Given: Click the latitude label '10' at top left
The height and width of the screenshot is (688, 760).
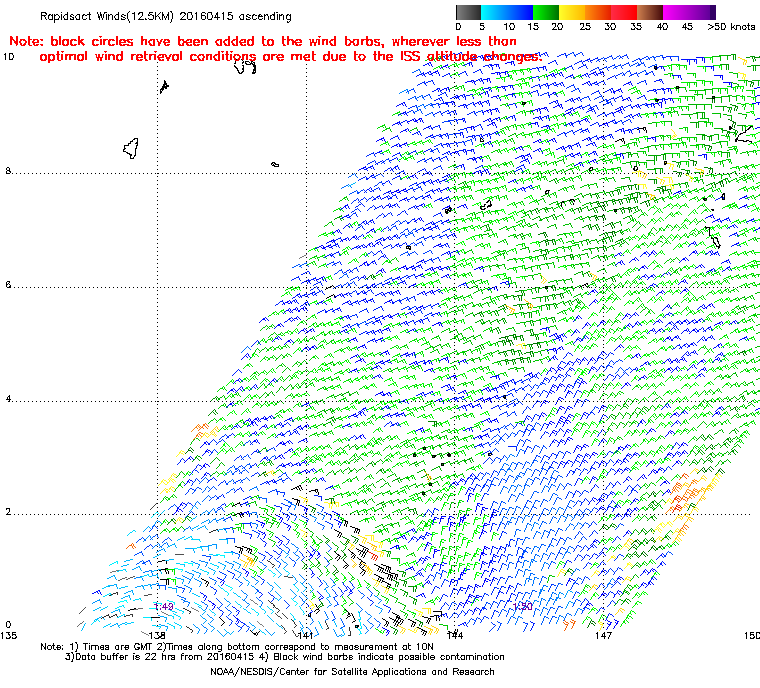Looking at the screenshot, I should point(9,57).
